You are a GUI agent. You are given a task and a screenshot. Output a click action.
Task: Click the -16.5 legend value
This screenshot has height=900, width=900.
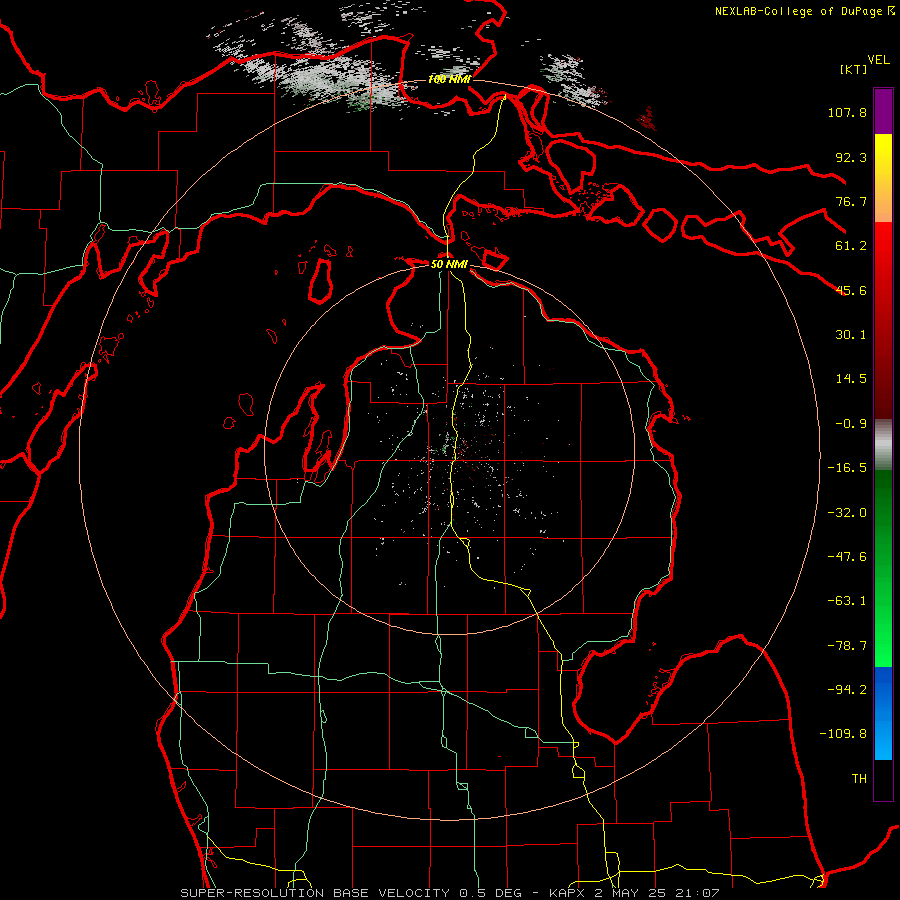tap(847, 468)
